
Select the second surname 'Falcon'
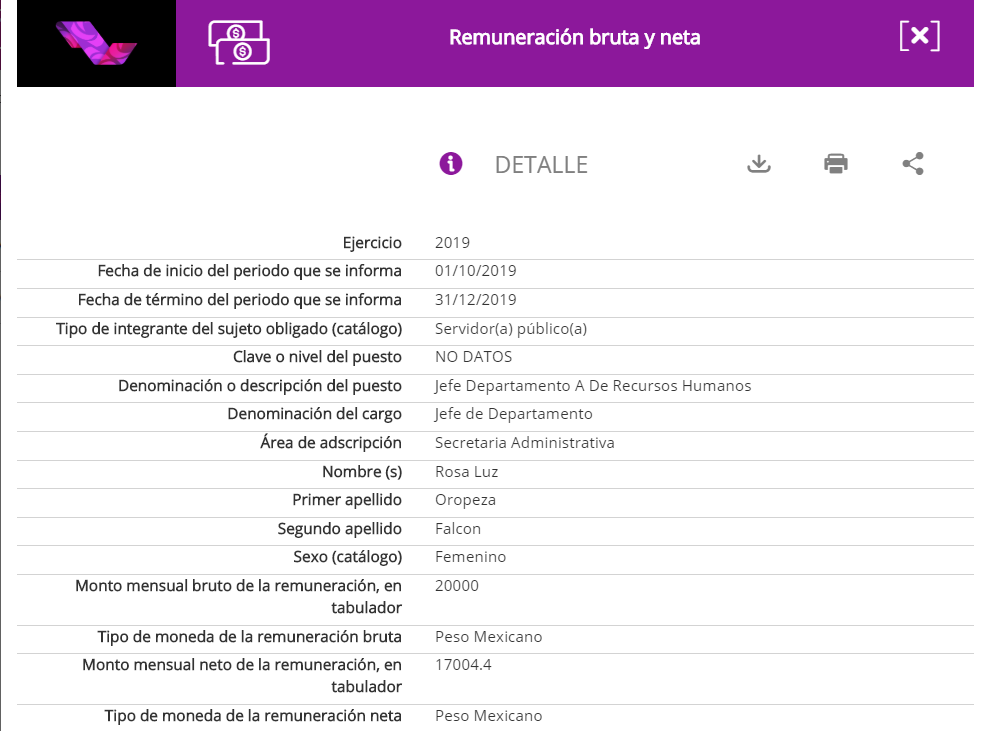coord(457,529)
